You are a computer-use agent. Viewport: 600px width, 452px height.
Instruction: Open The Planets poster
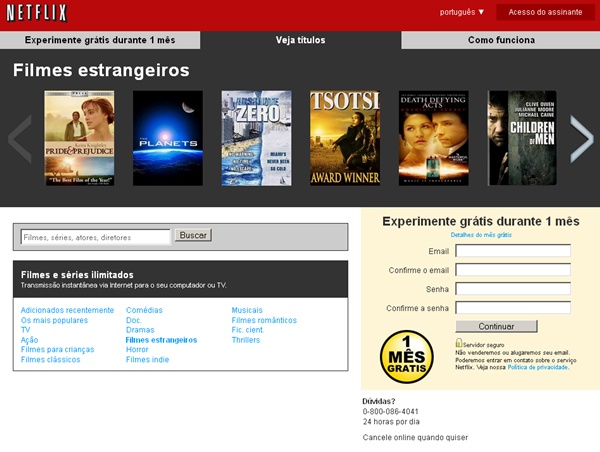point(168,138)
